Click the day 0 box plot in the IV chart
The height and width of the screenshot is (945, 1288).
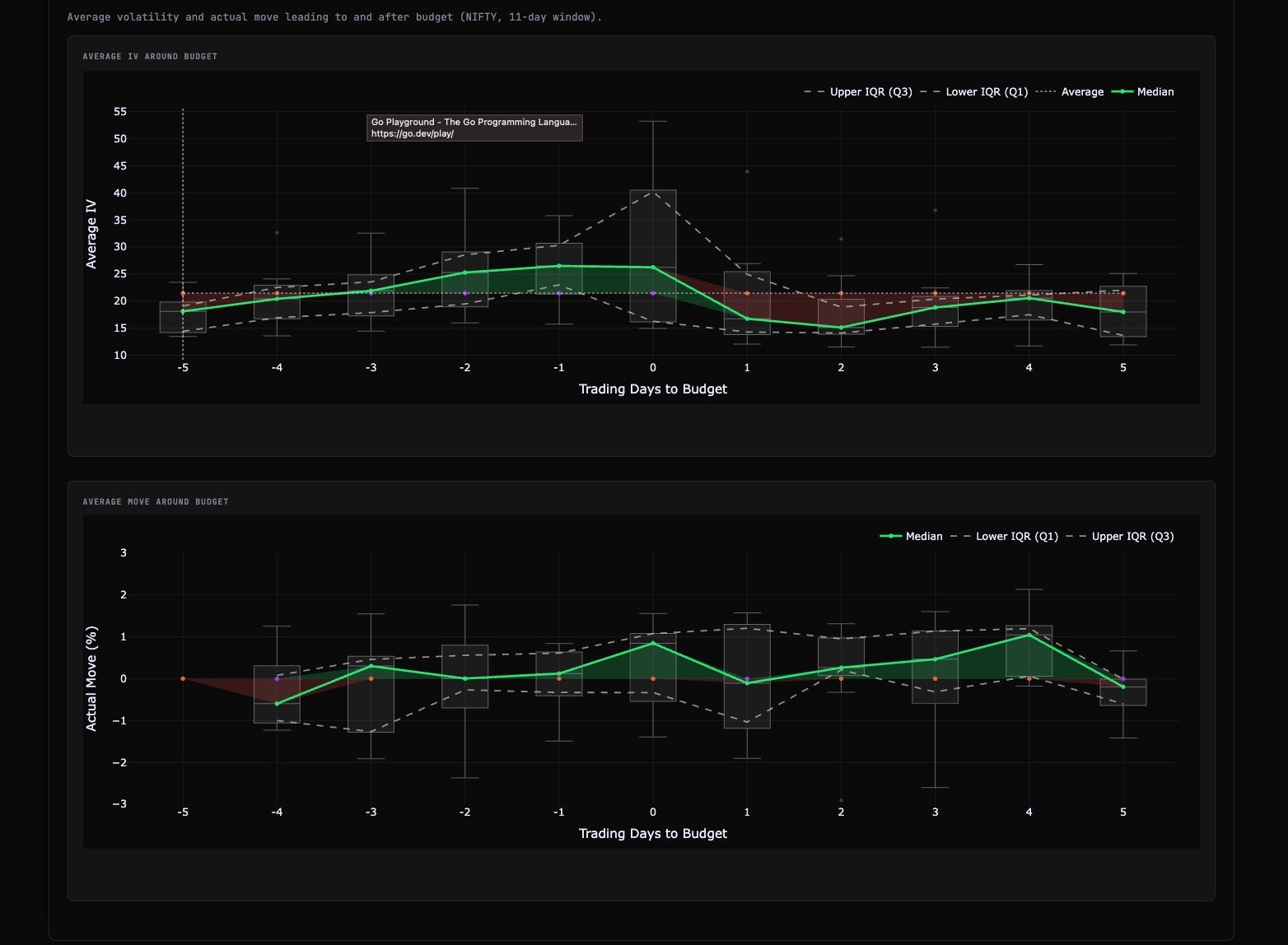pos(653,230)
